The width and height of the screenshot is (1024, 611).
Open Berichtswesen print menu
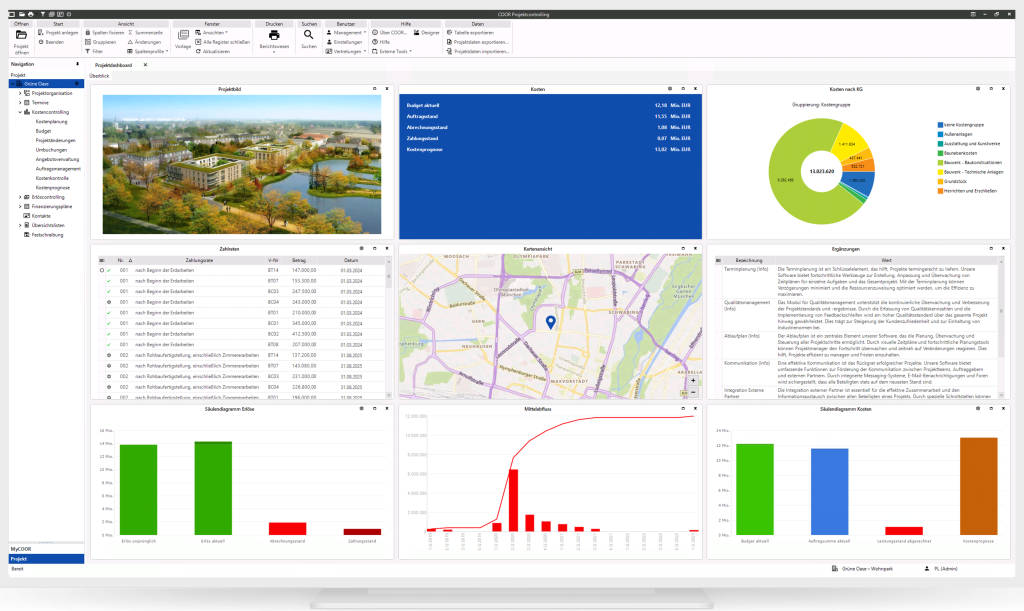pyautogui.click(x=274, y=39)
